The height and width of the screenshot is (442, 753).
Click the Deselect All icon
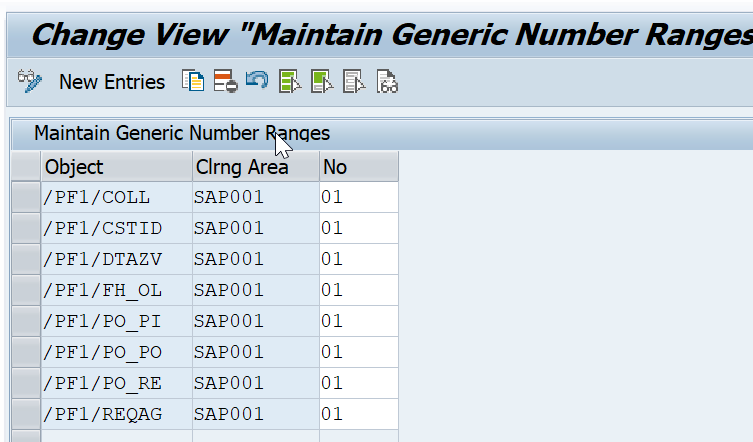(x=354, y=81)
